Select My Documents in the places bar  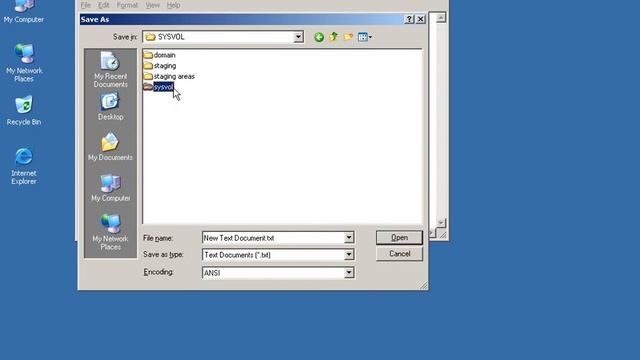[x=110, y=147]
